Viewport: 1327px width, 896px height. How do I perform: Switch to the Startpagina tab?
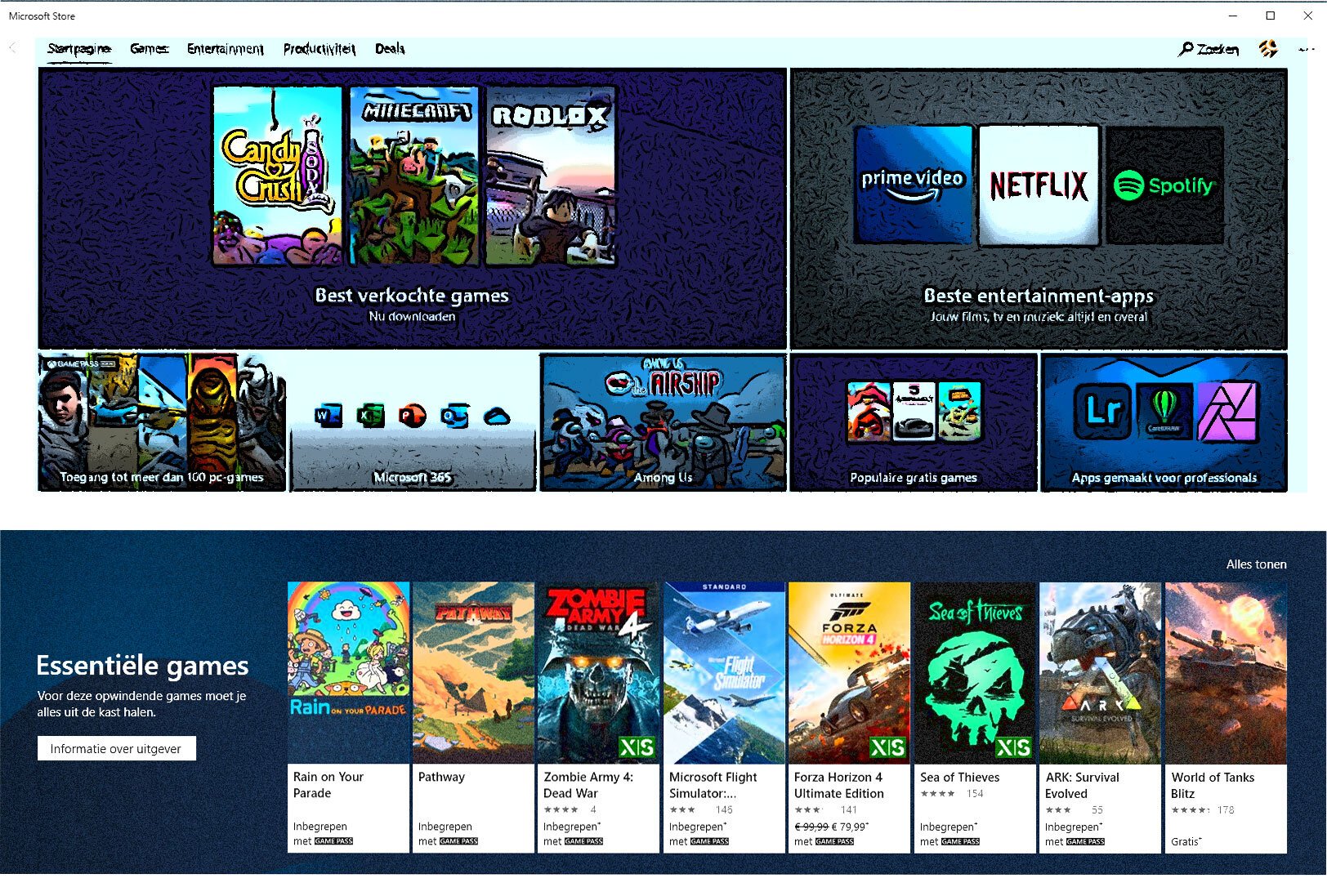(78, 49)
